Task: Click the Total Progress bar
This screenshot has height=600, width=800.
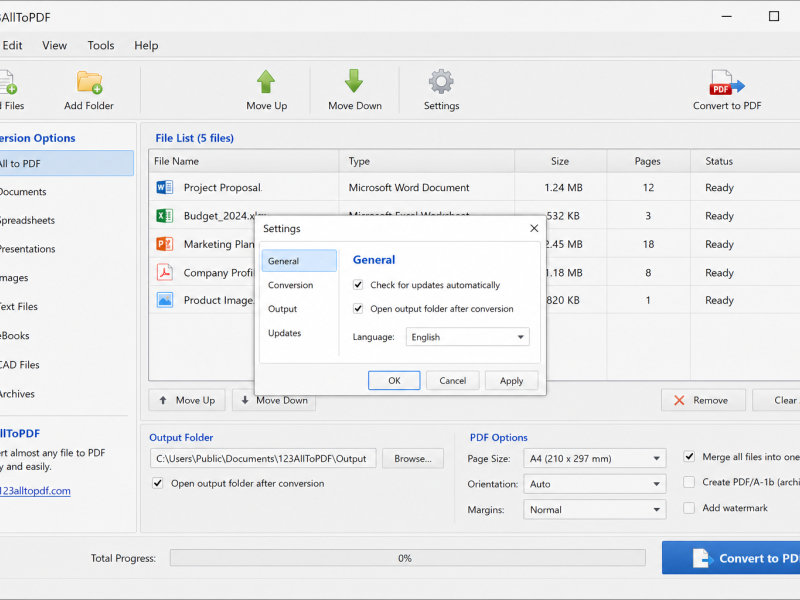Action: [408, 558]
